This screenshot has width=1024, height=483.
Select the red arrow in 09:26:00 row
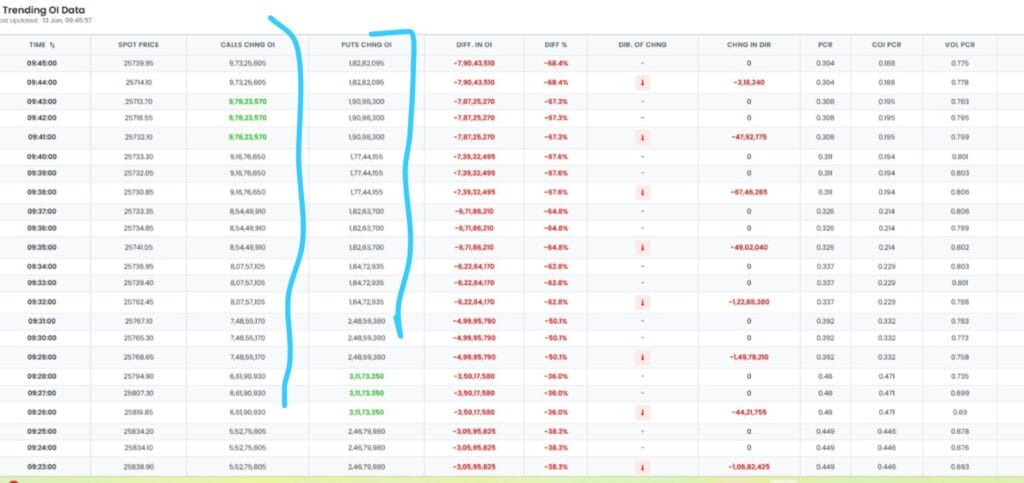pos(641,412)
